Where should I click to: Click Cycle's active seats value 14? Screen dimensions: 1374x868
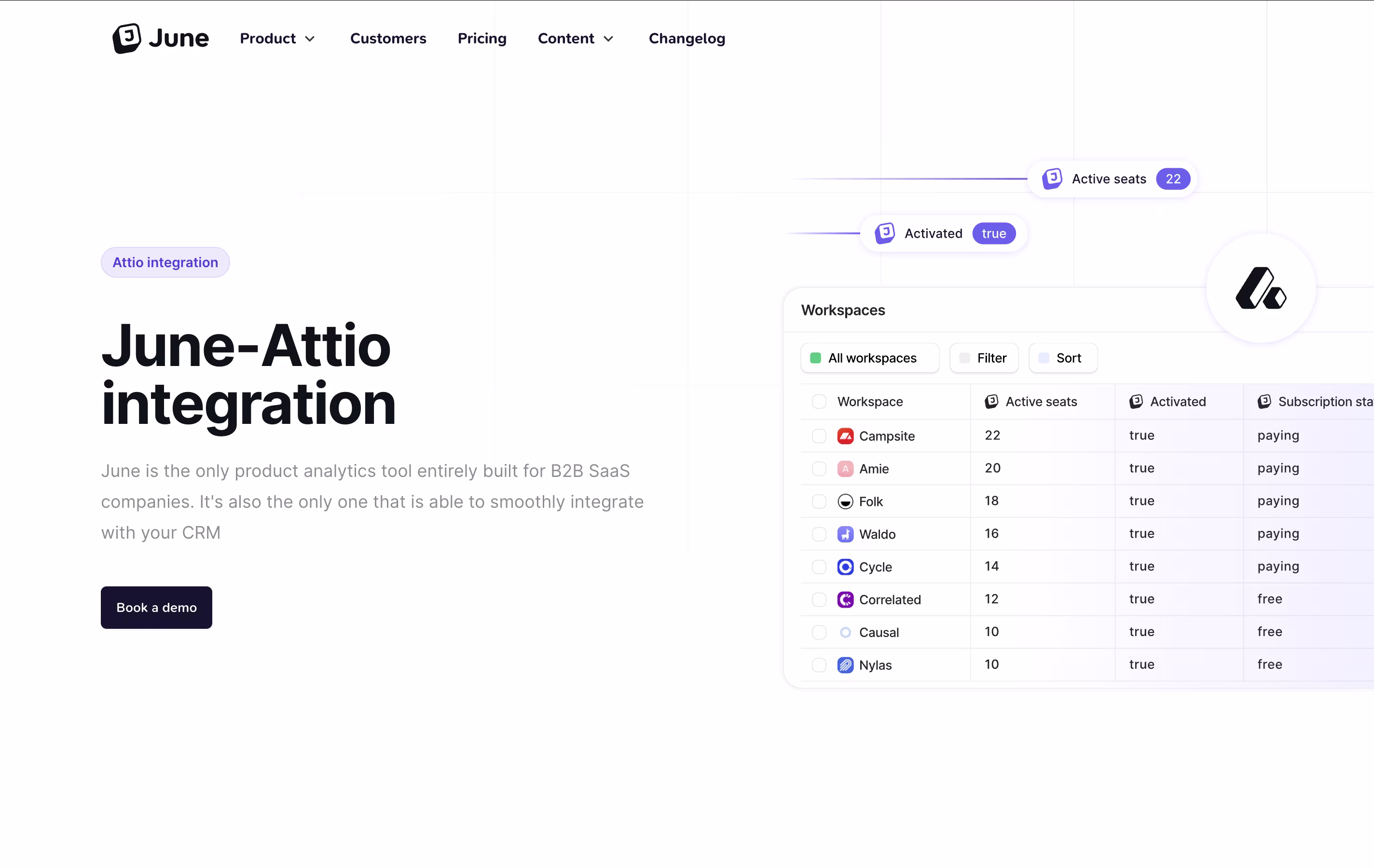[x=991, y=566]
